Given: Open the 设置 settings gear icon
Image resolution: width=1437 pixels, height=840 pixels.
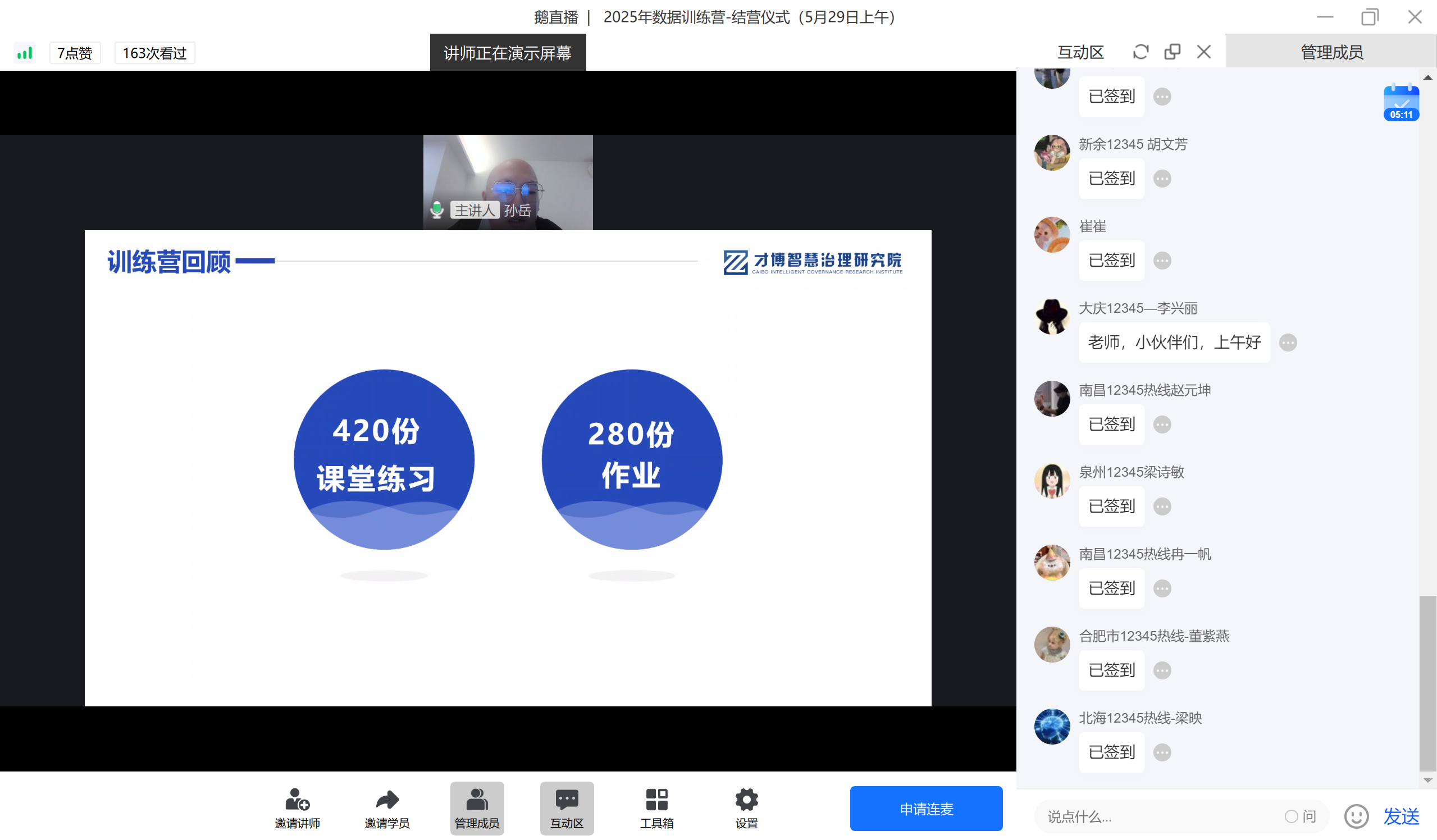Looking at the screenshot, I should 746,800.
